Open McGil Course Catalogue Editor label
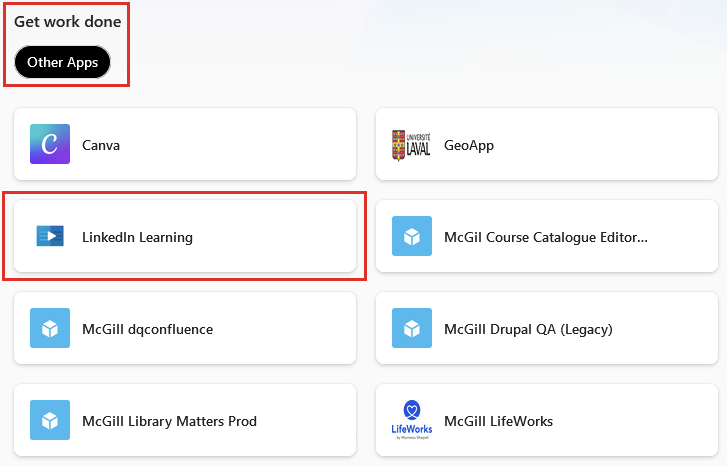727x466 pixels. tap(546, 237)
